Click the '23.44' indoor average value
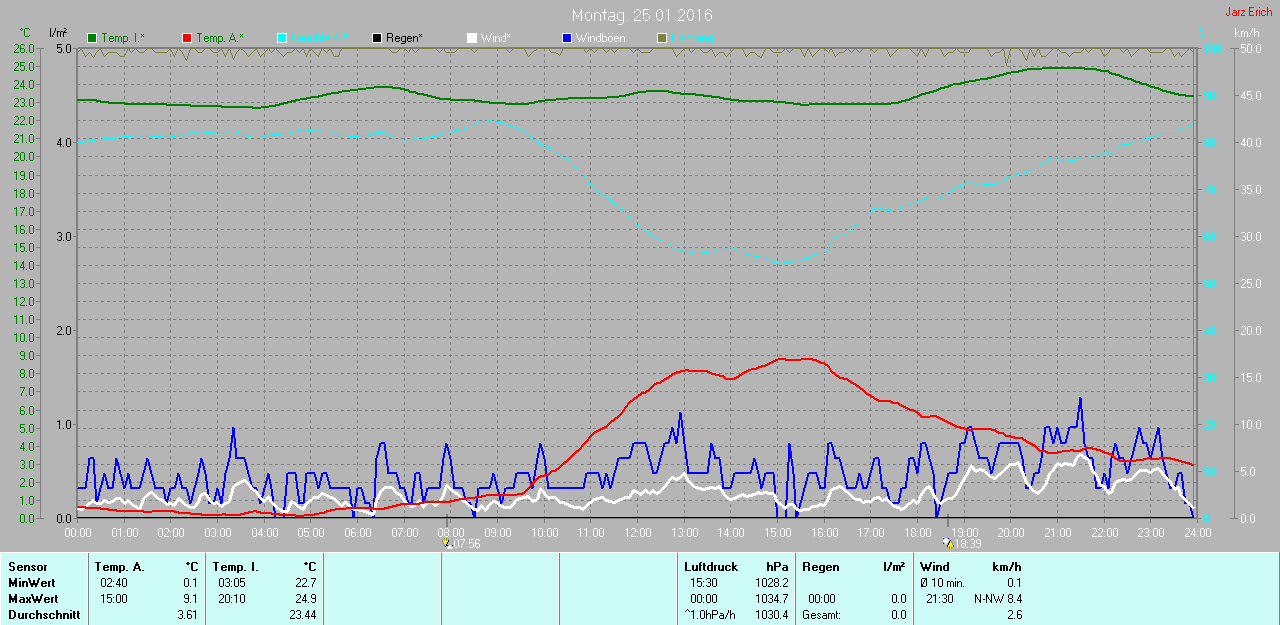The image size is (1280, 625). point(301,615)
